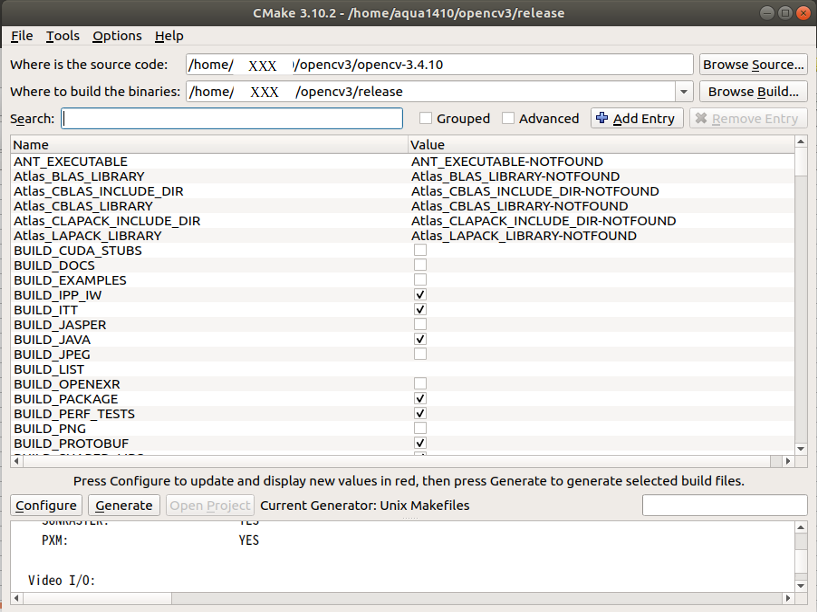
Task: Expand the build binaries path dropdown
Action: click(x=684, y=92)
